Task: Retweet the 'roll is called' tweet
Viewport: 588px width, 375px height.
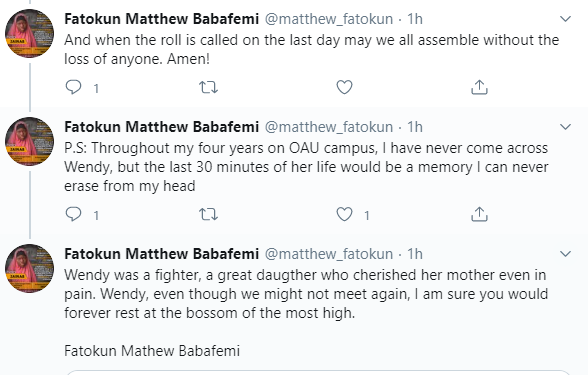Action: tap(208, 87)
